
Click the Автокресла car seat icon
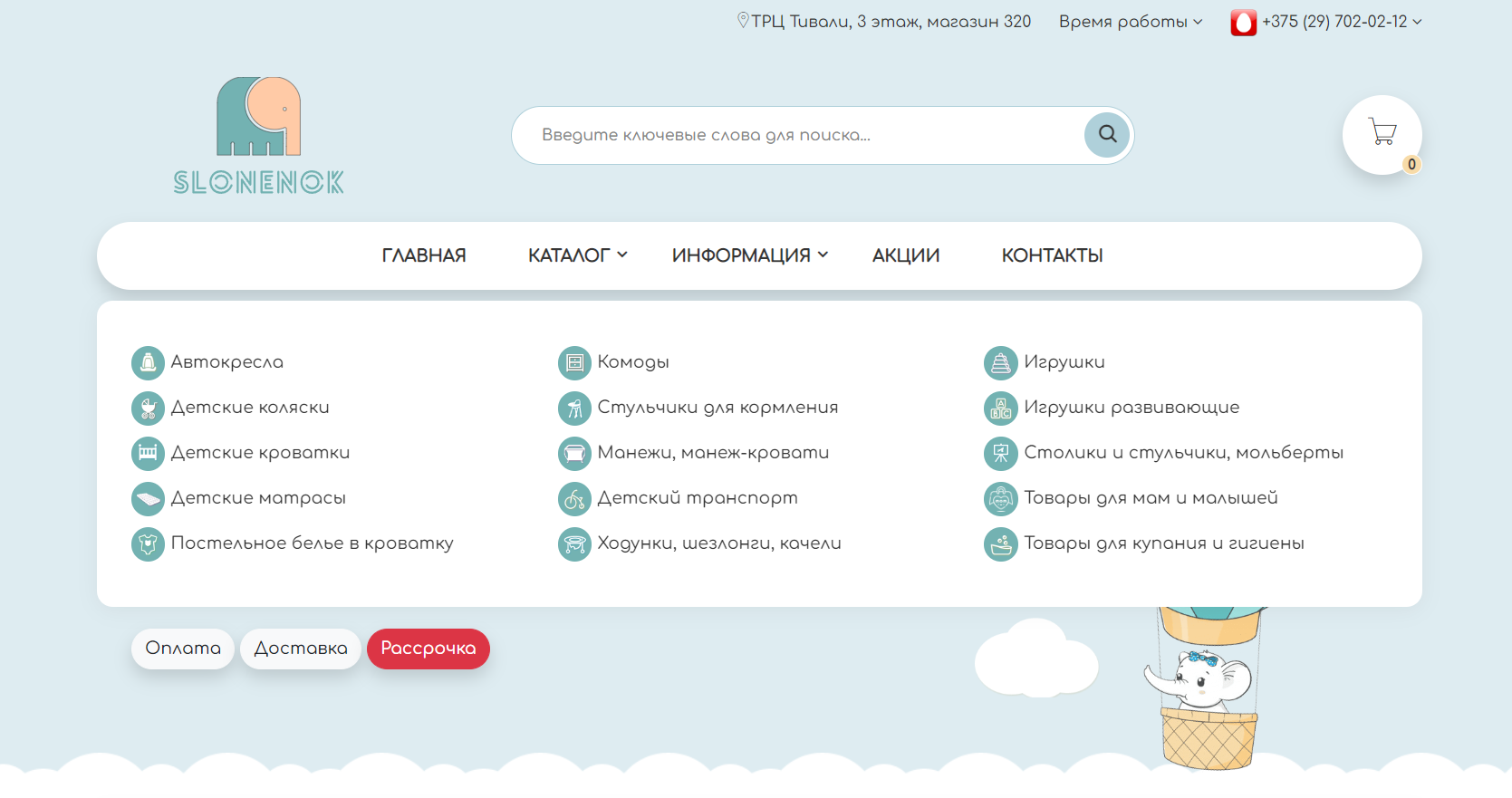148,363
